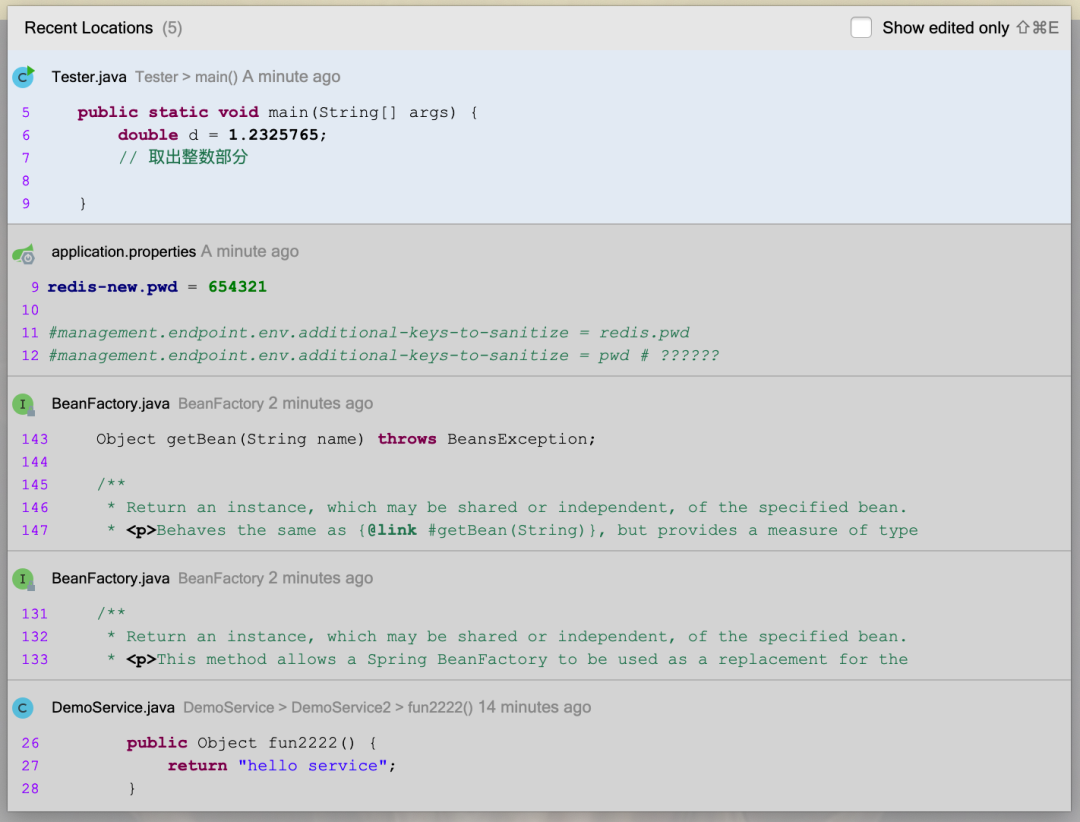
Task: Click the '14 minutes ago' timestamp
Action: [x=534, y=708]
